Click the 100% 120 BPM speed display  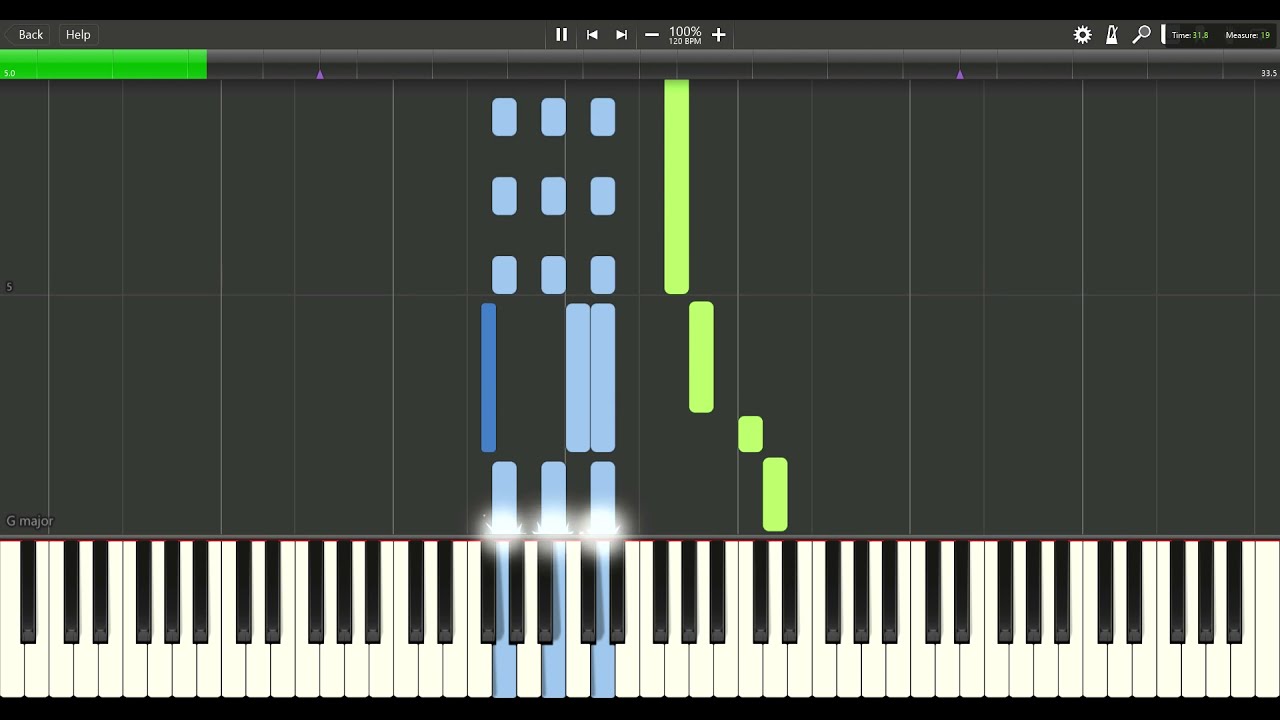685,35
